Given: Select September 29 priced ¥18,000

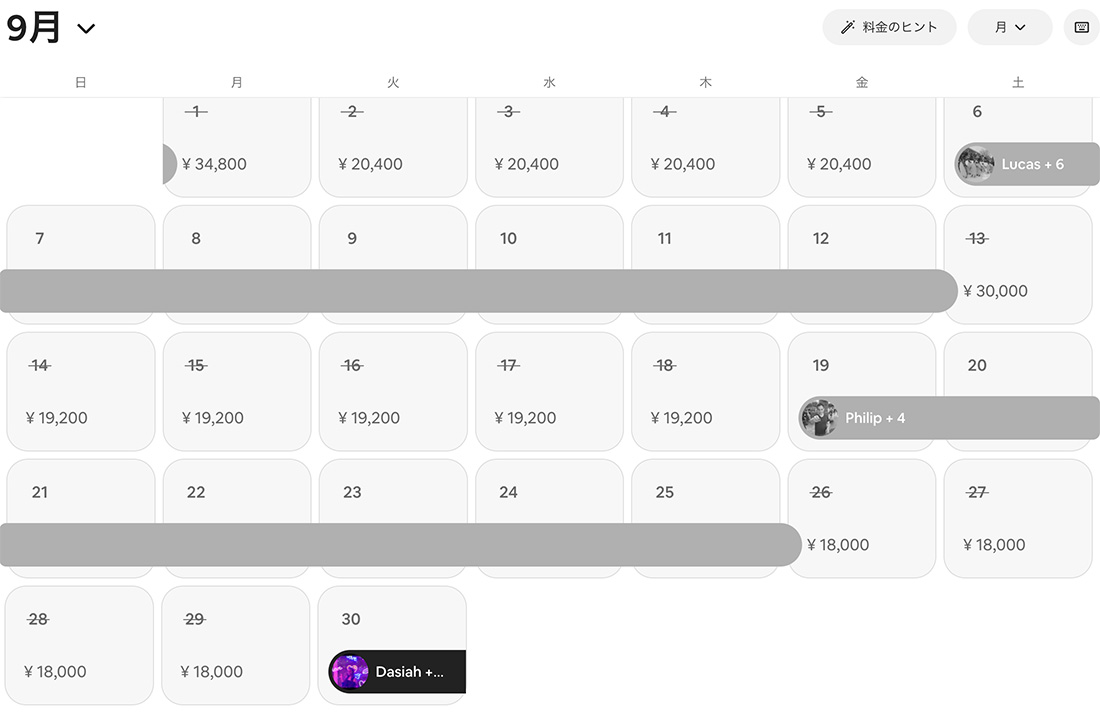Looking at the screenshot, I should click(x=236, y=645).
